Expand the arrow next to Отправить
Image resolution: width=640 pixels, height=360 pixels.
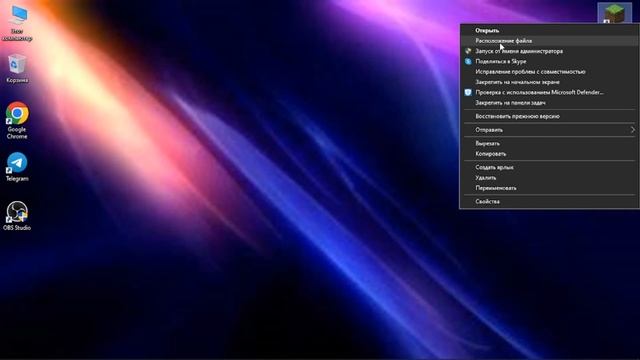point(633,130)
